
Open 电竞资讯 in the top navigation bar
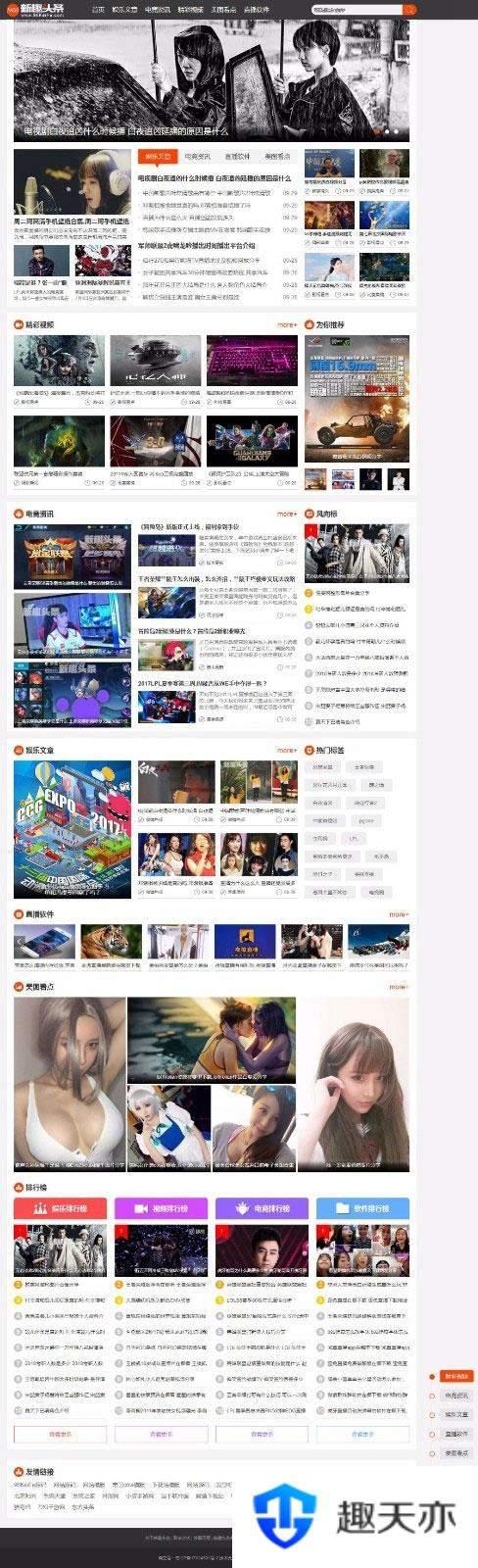pos(157,8)
